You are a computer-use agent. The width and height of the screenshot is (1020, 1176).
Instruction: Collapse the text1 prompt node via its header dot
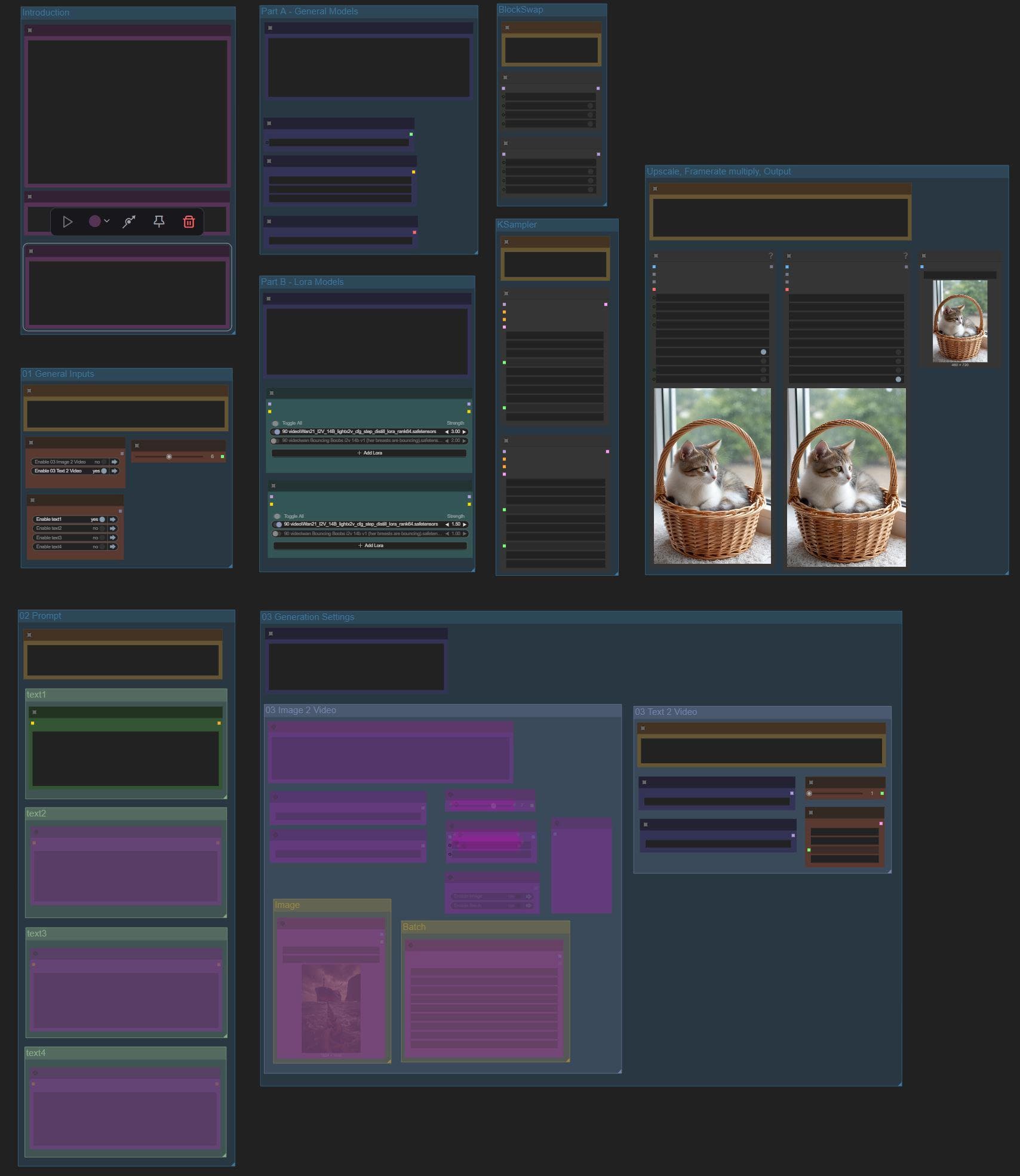[x=35, y=712]
